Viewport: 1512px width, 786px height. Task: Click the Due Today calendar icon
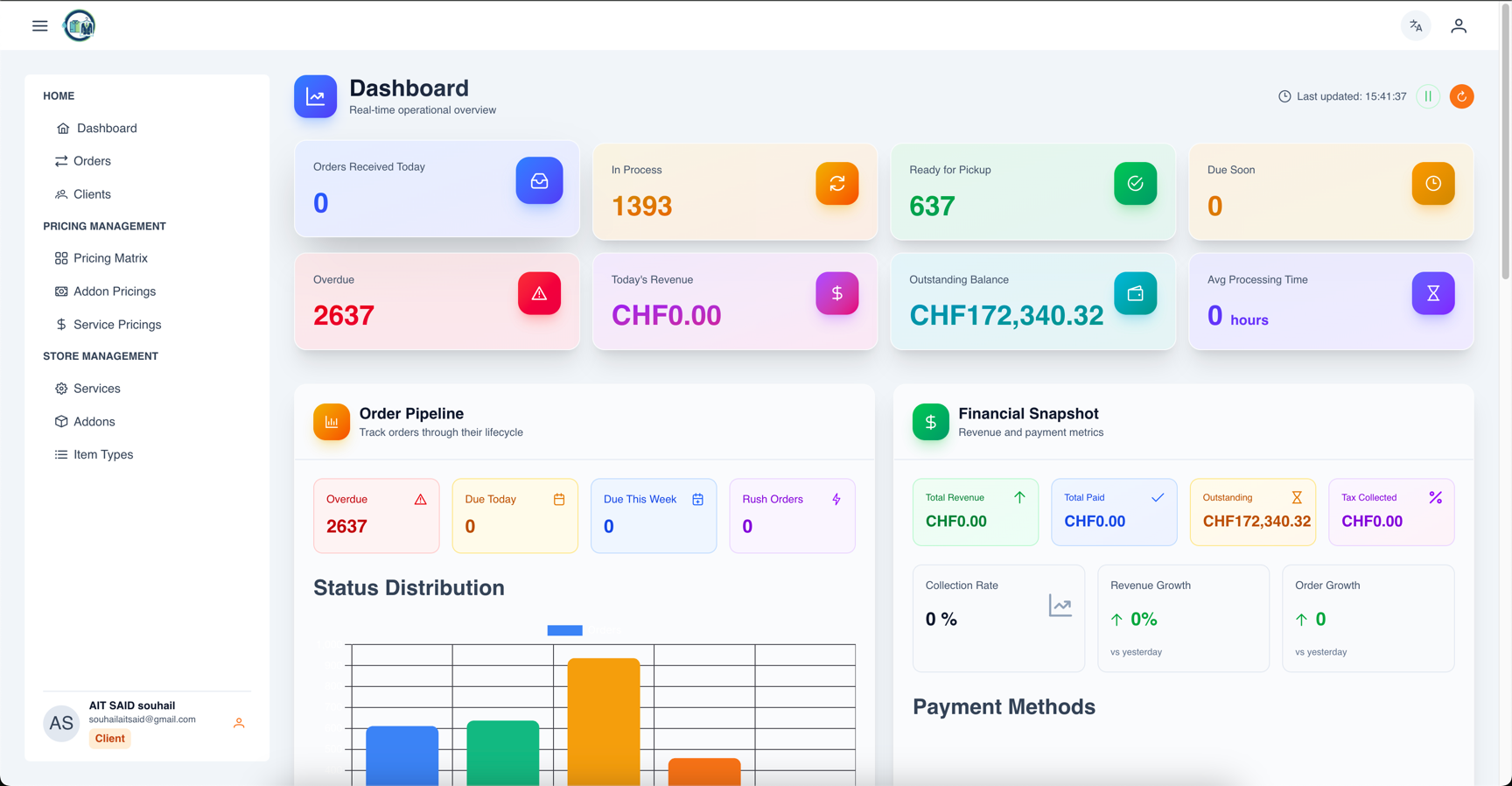(x=559, y=499)
